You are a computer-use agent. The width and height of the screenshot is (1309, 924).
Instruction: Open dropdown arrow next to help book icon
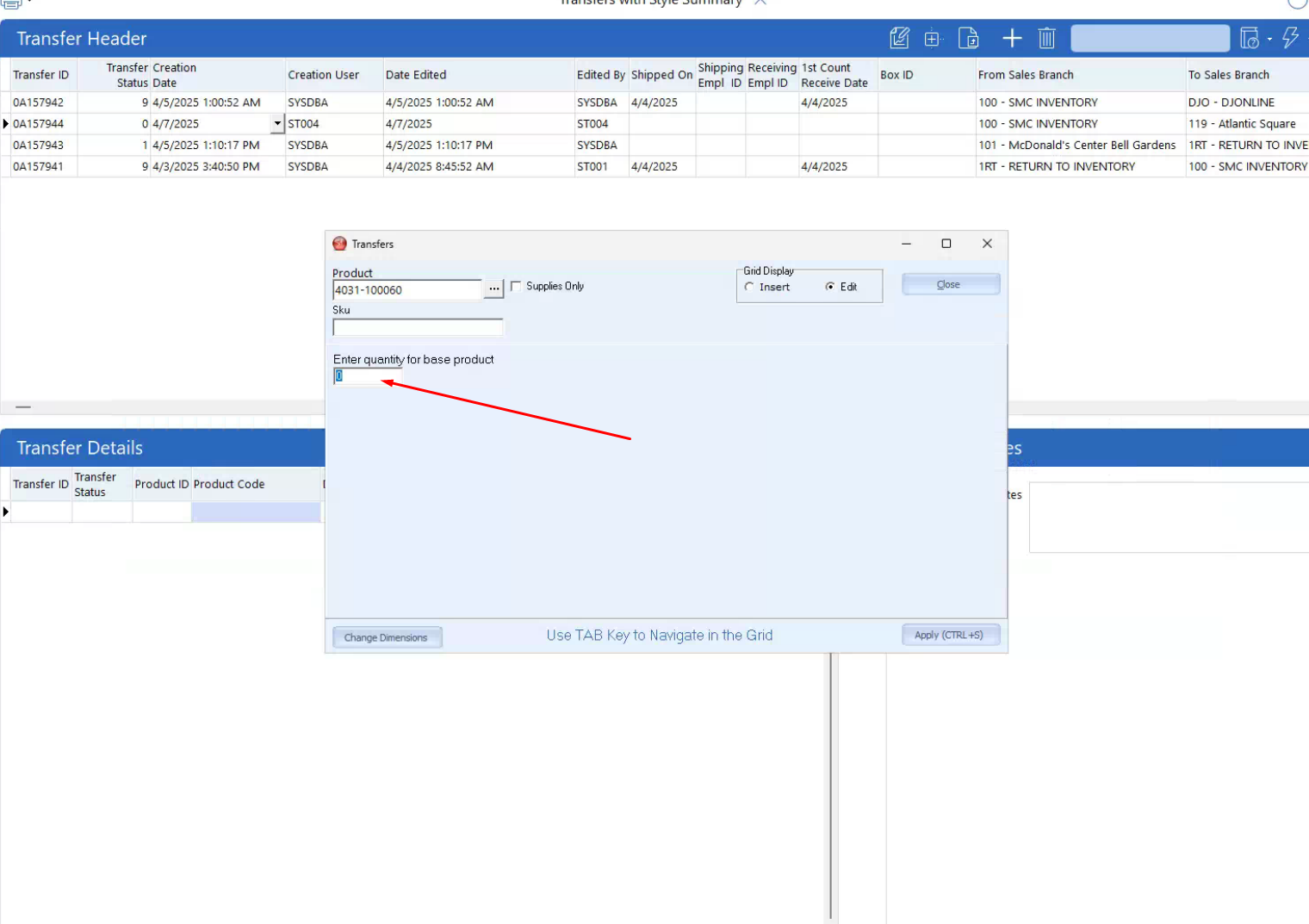[x=1269, y=40]
